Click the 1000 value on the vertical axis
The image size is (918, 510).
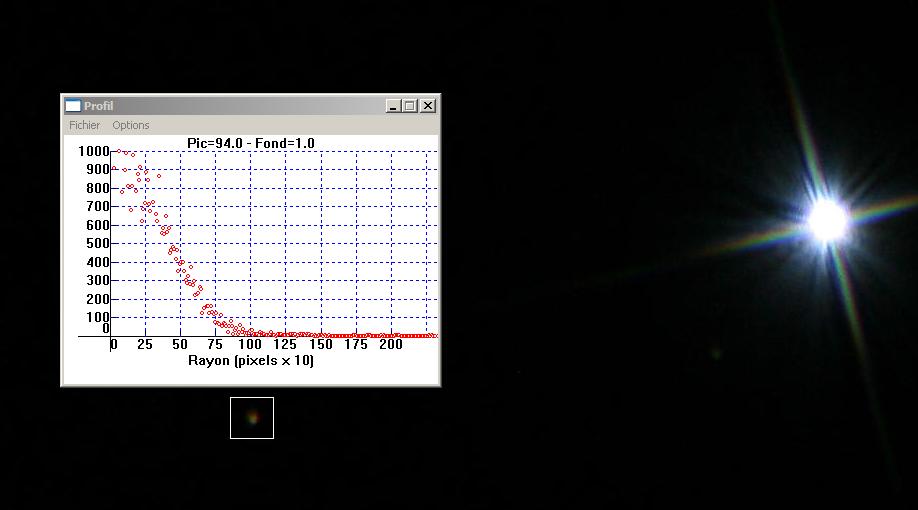pyautogui.click(x=94, y=151)
